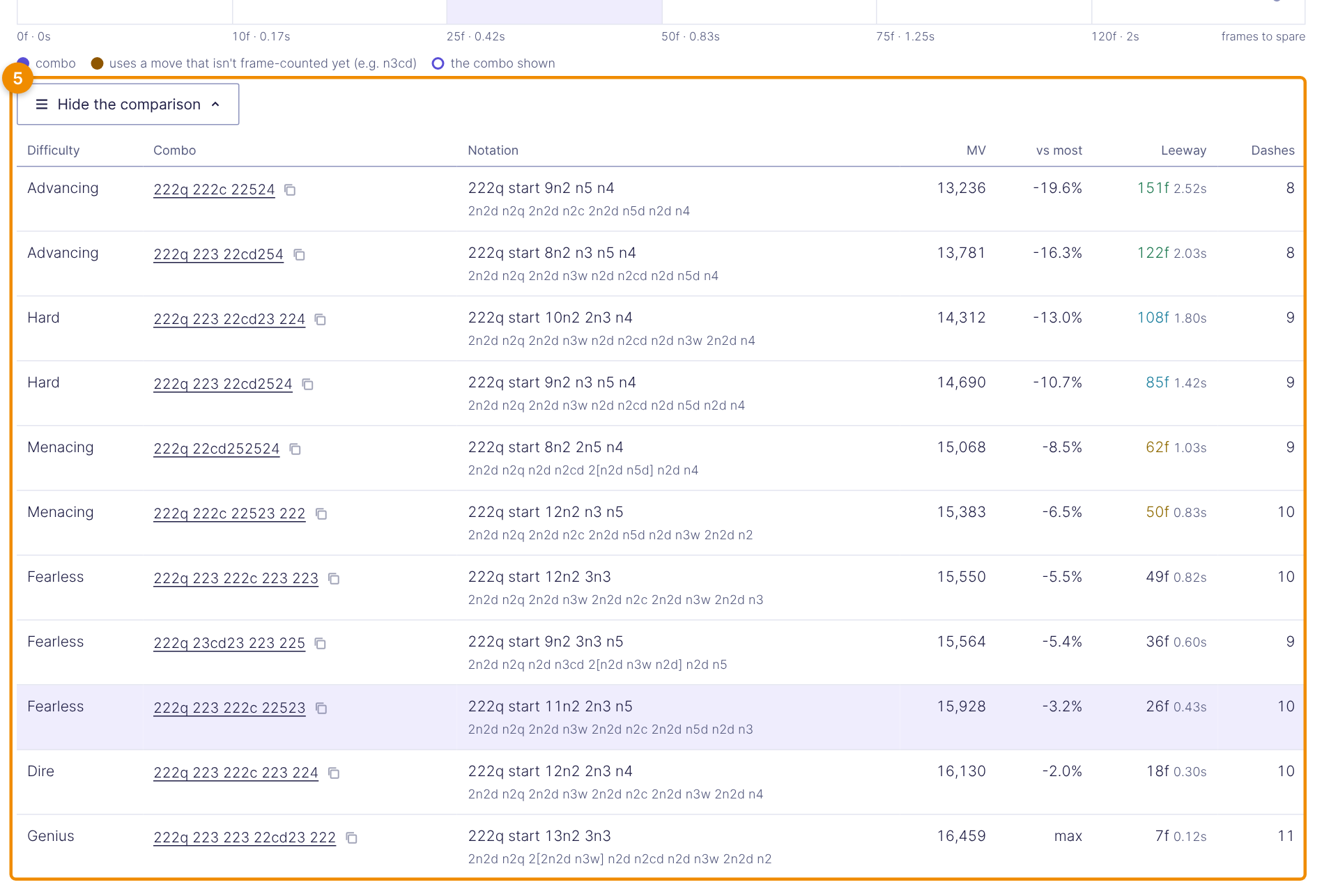The height and width of the screenshot is (896, 1338).
Task: Open highlighted combo link 222q 223 222c 22523
Action: (x=229, y=708)
